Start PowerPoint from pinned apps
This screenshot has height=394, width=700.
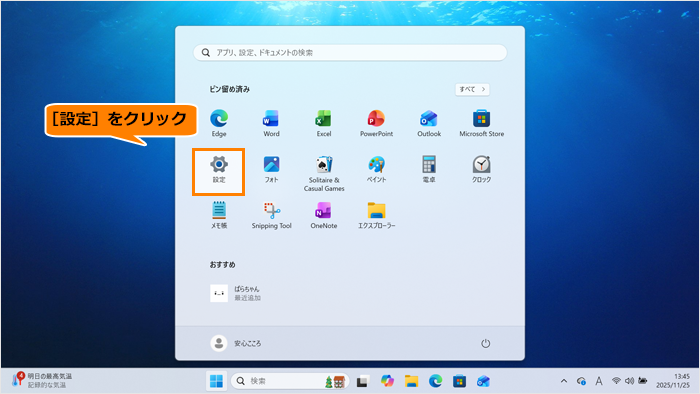click(x=376, y=123)
